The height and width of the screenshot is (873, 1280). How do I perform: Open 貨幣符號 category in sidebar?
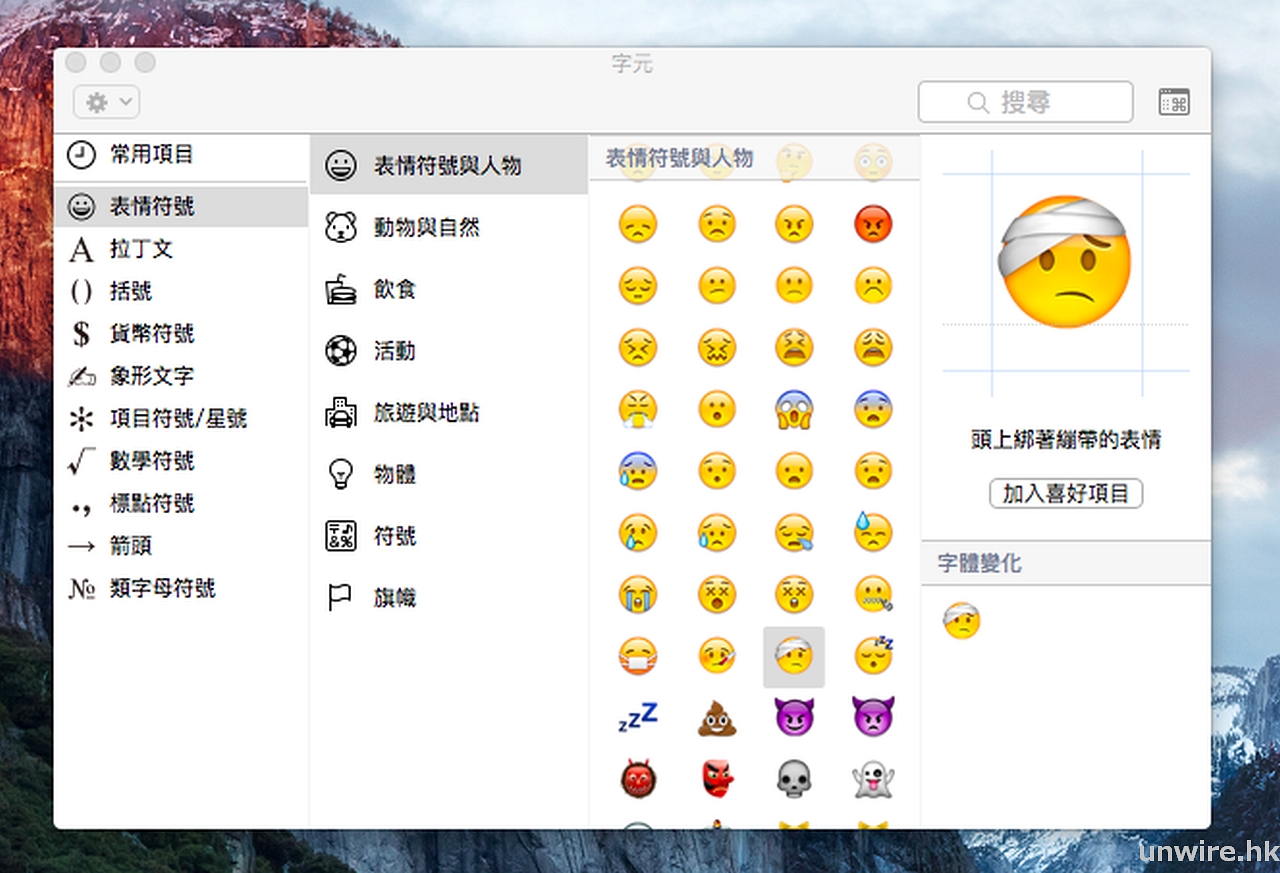[151, 334]
